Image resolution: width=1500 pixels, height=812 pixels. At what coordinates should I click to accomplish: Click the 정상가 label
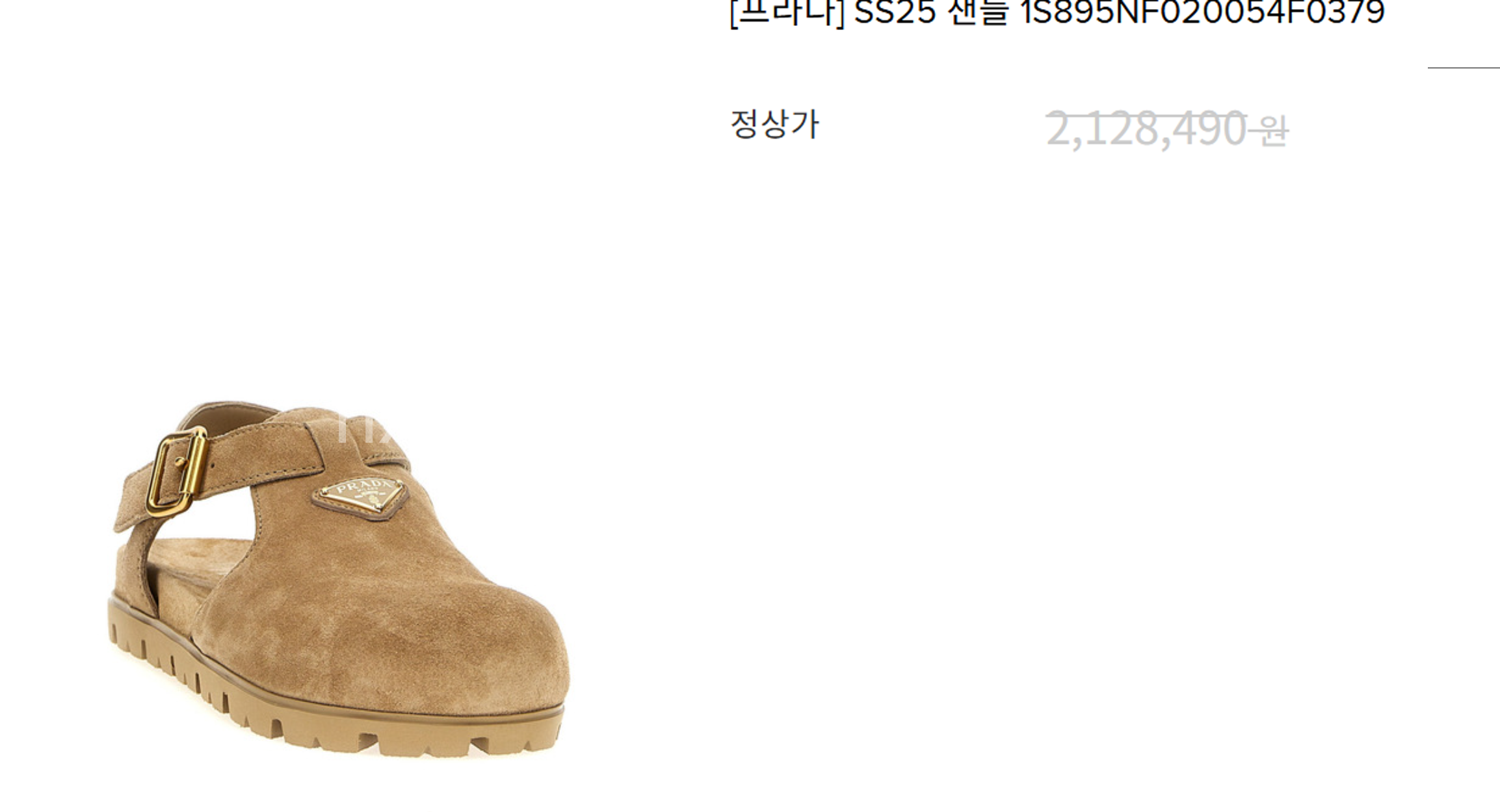(x=774, y=124)
